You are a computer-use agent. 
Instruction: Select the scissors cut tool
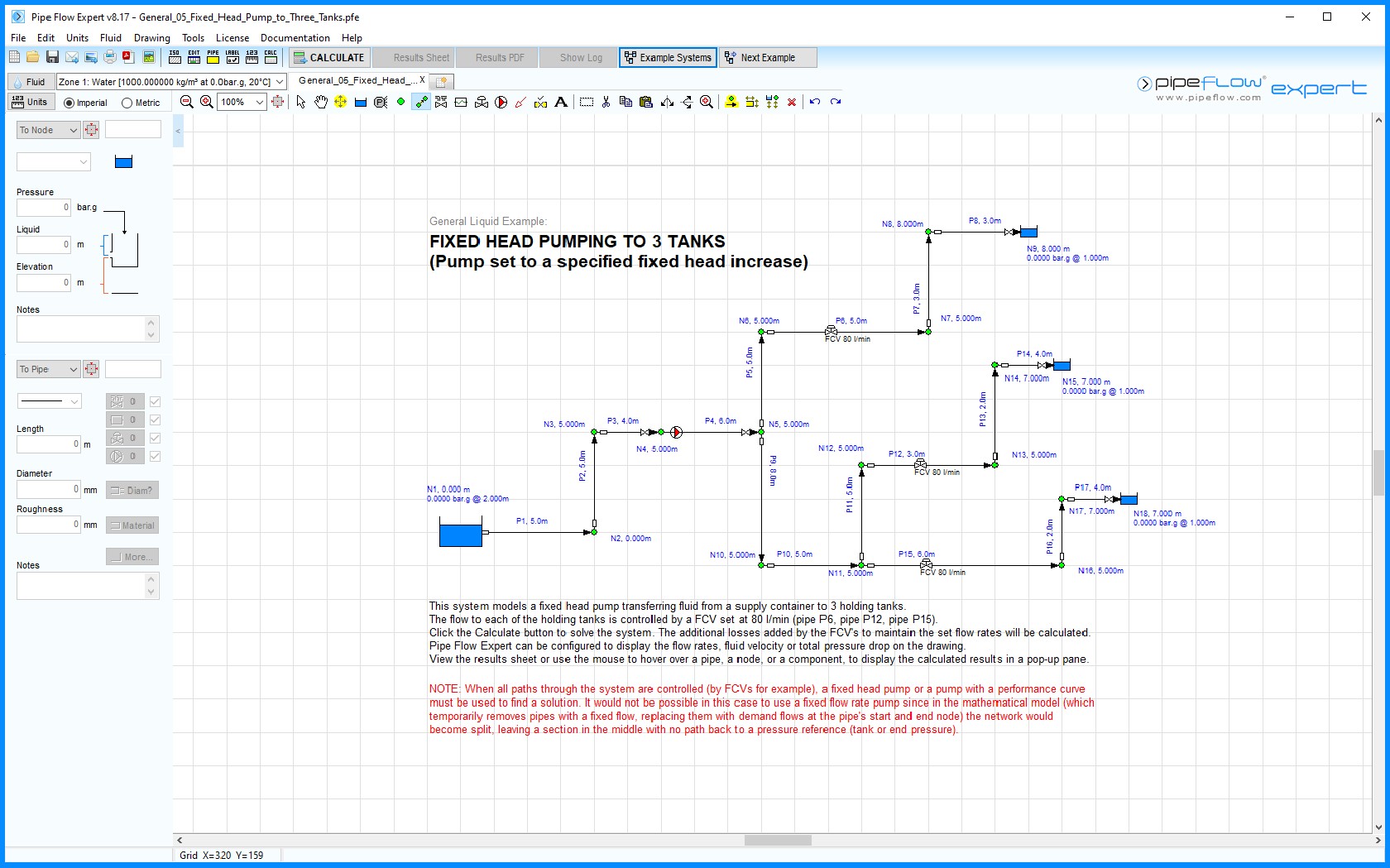click(x=606, y=102)
